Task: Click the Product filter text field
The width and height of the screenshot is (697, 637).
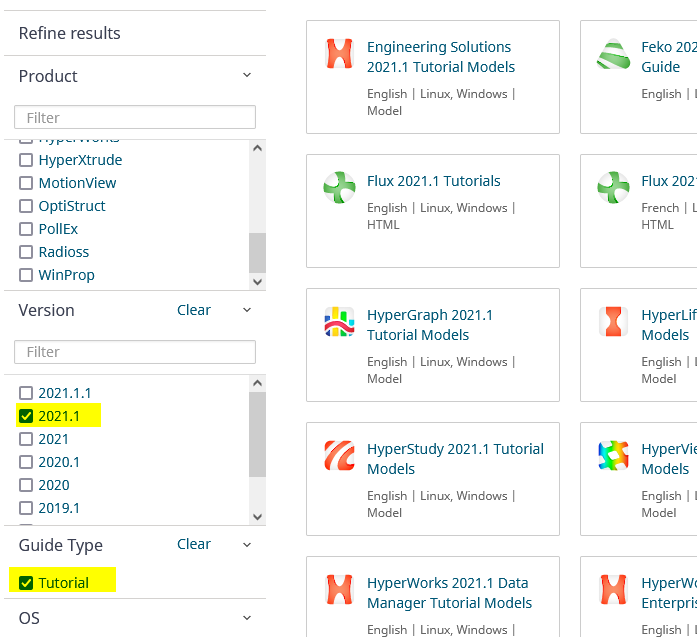Action: (135, 117)
